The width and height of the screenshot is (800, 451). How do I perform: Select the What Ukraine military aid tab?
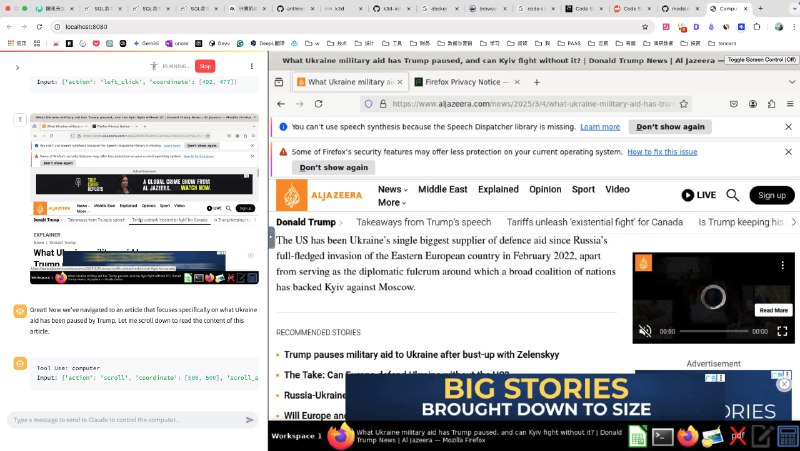pos(349,82)
